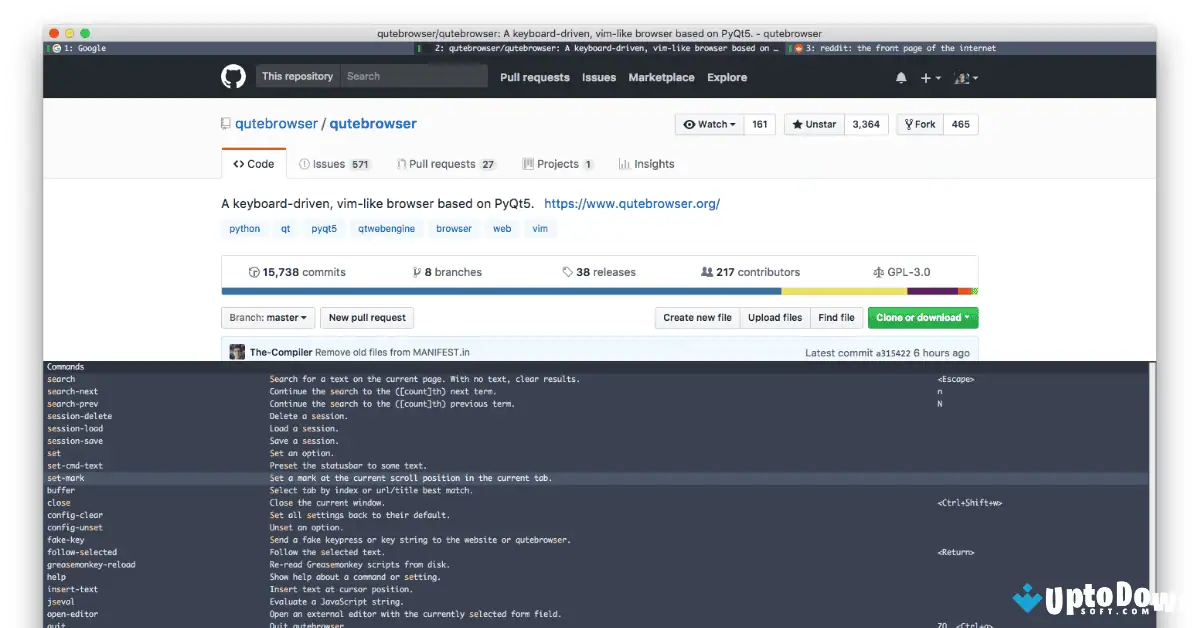Open the plus create-new dropdown
The image size is (1200, 628).
pos(930,77)
